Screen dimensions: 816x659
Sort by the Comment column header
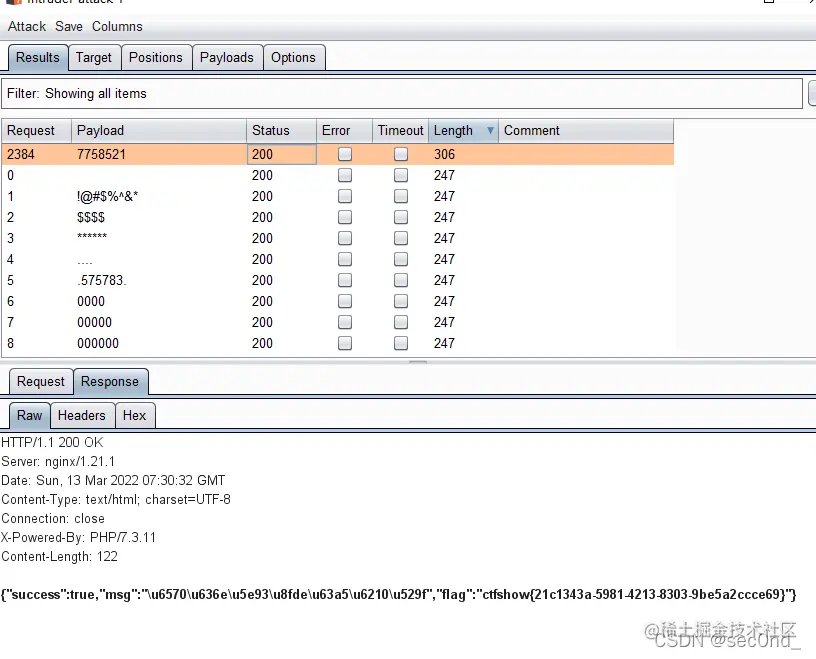coord(586,131)
